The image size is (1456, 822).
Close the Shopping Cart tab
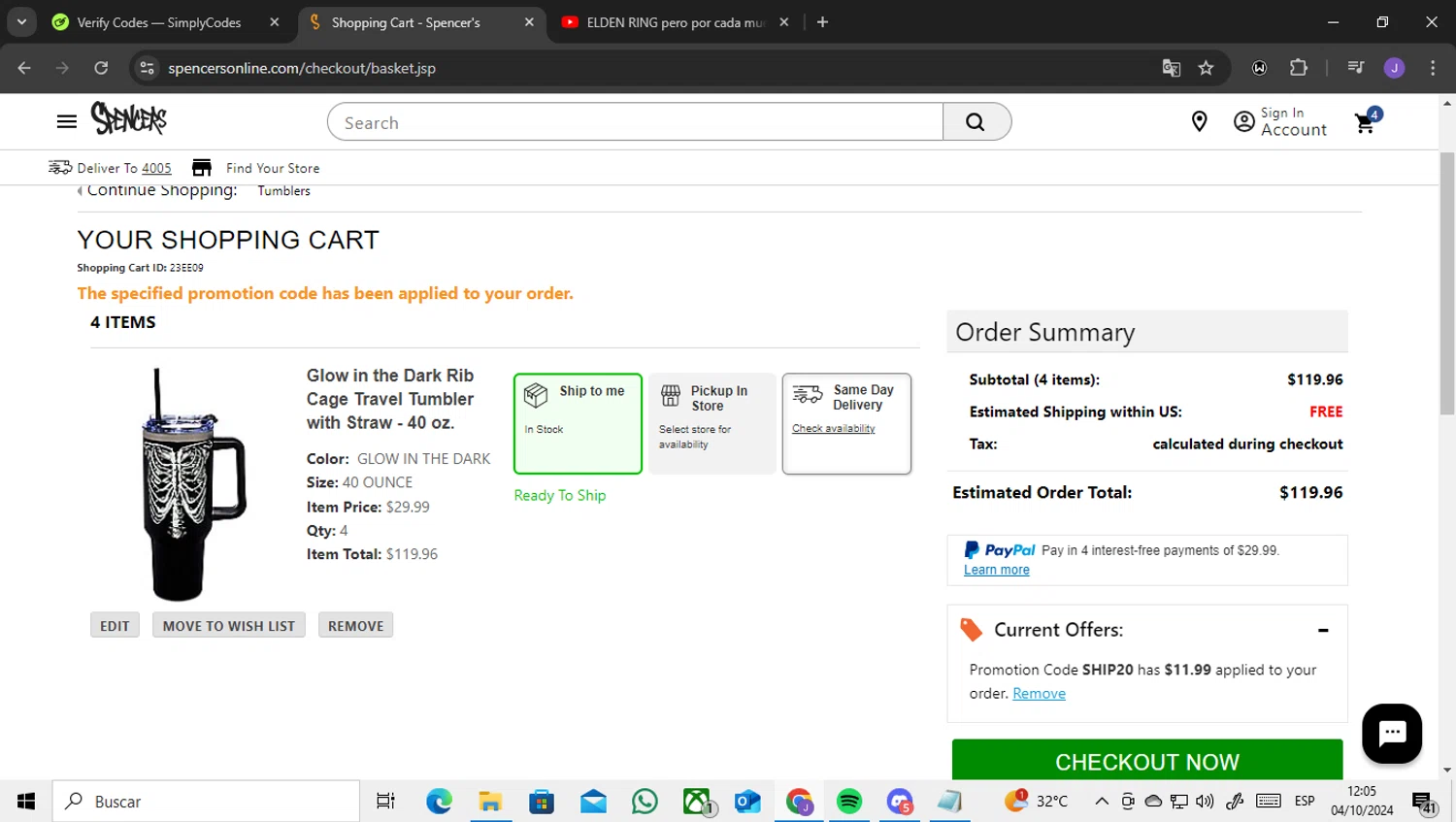click(x=529, y=22)
